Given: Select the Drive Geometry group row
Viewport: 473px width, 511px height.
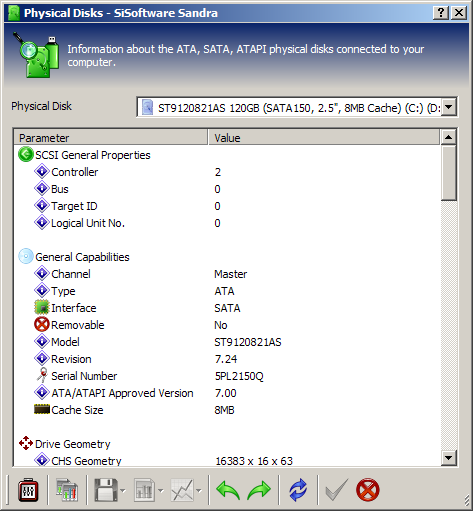Looking at the screenshot, I should click(227, 444).
